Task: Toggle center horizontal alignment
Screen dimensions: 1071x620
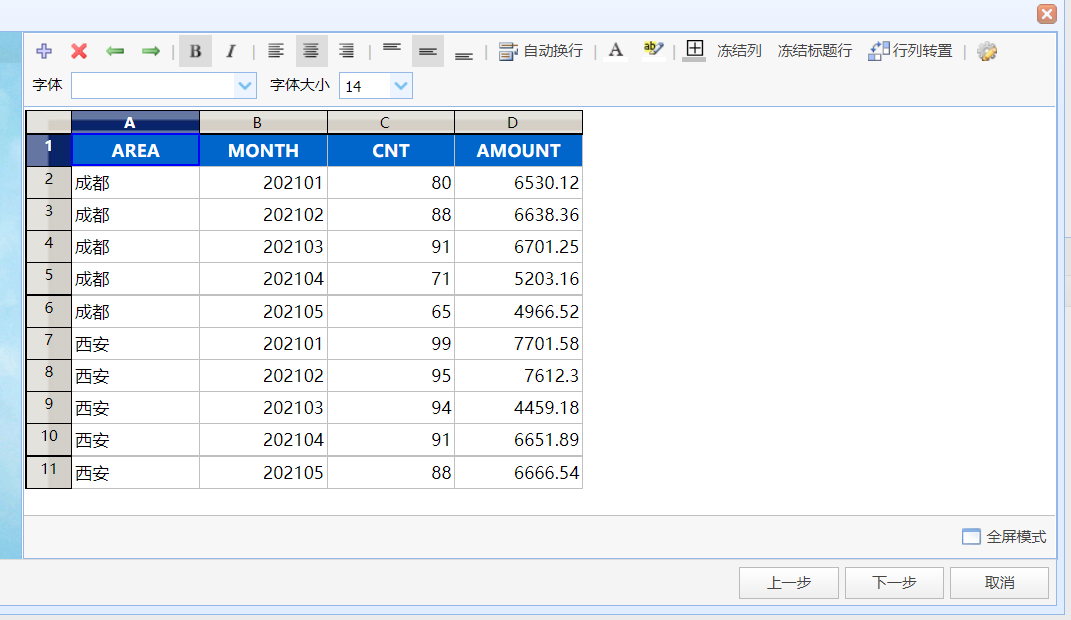Action: 311,51
